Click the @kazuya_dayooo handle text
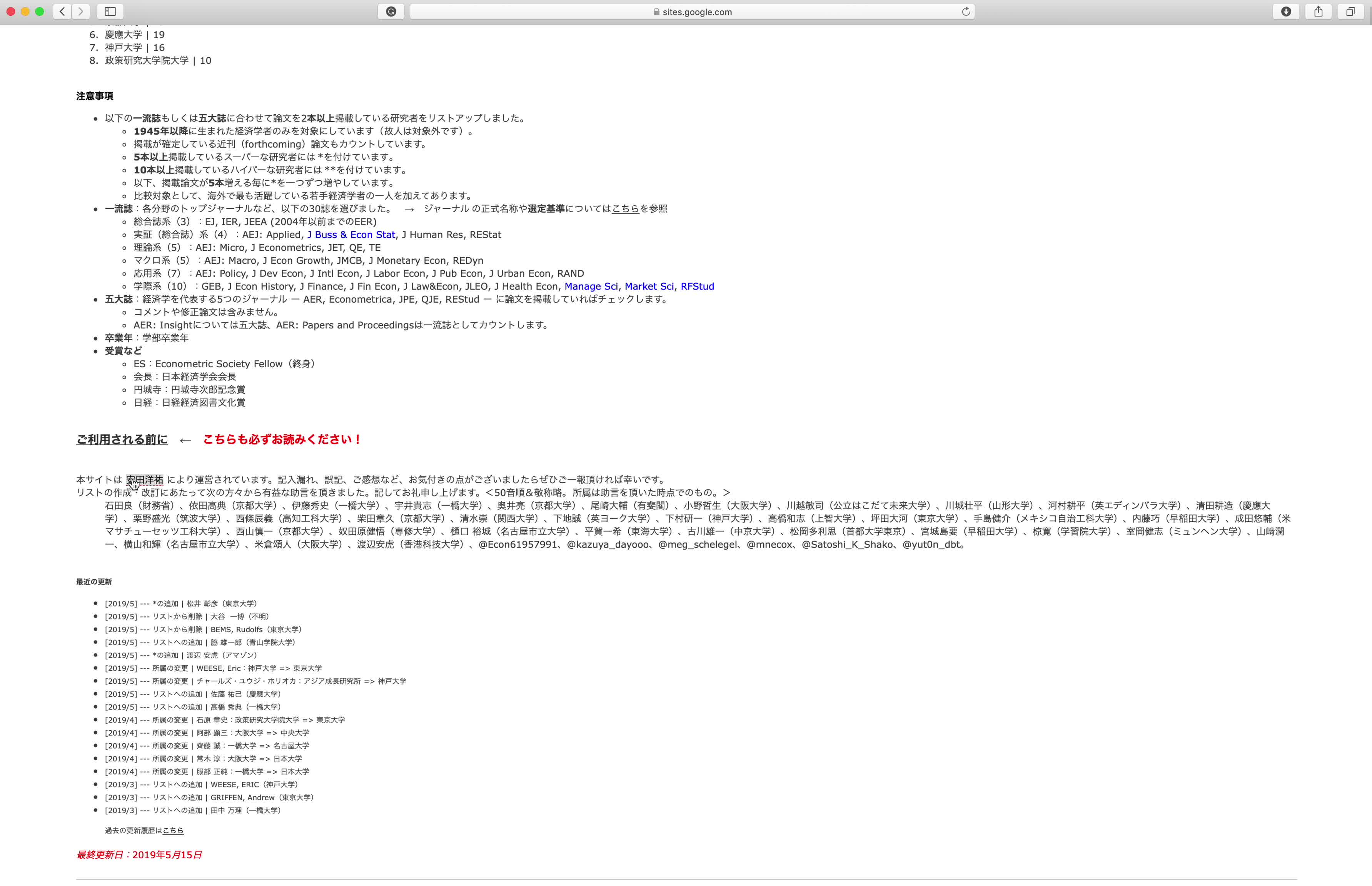Screen dimensions: 1372x886 point(608,545)
